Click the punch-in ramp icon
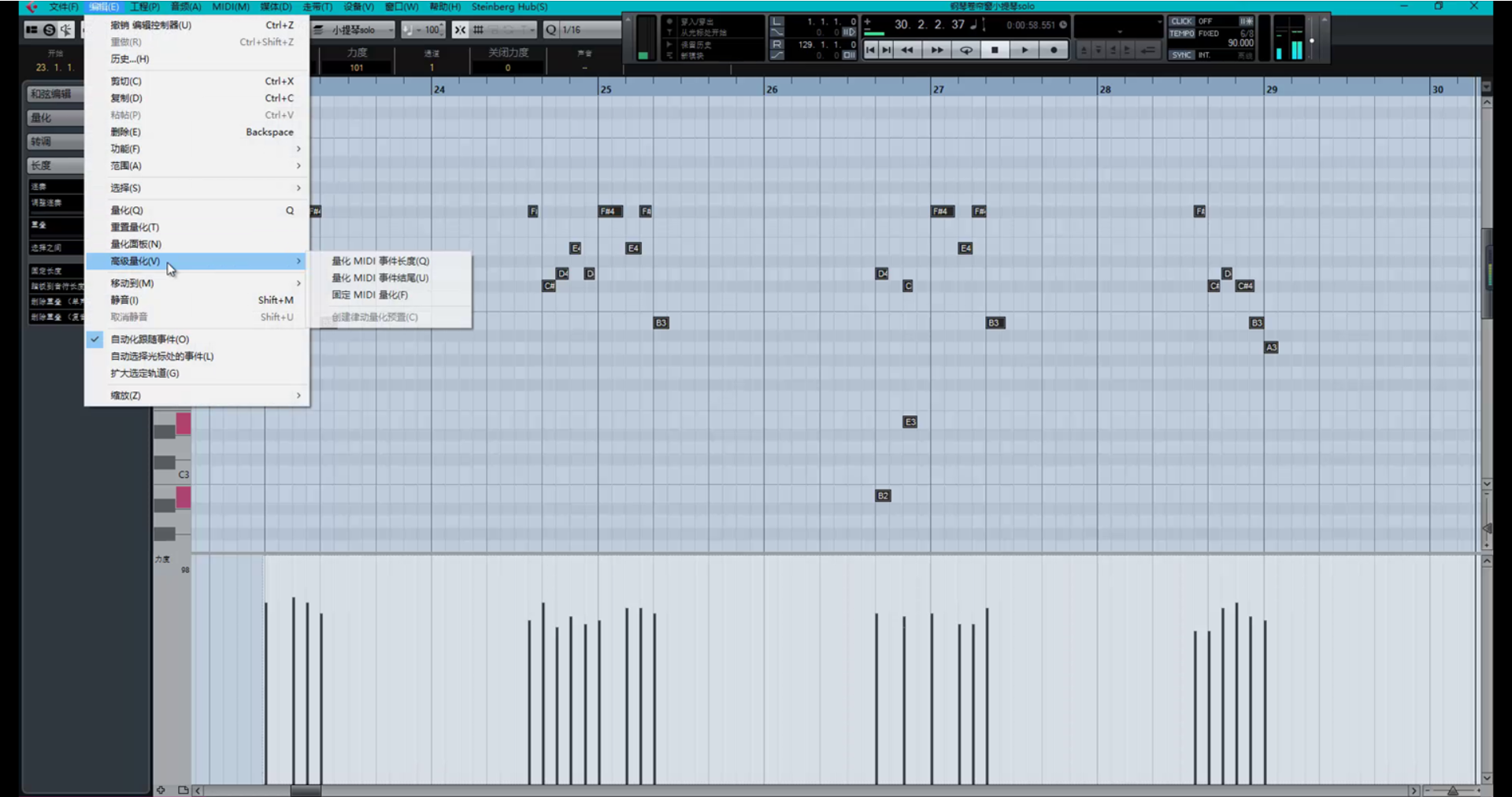The width and height of the screenshot is (1512, 797). [x=777, y=32]
